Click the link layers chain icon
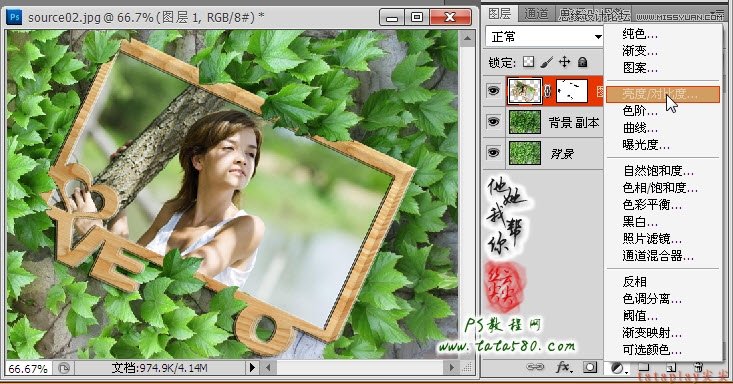The height and width of the screenshot is (384, 733). click(x=535, y=367)
